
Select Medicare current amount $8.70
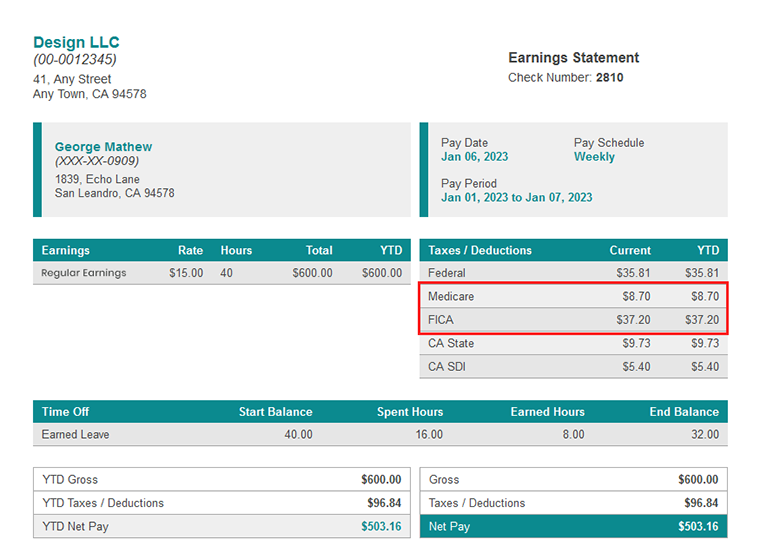tap(636, 296)
